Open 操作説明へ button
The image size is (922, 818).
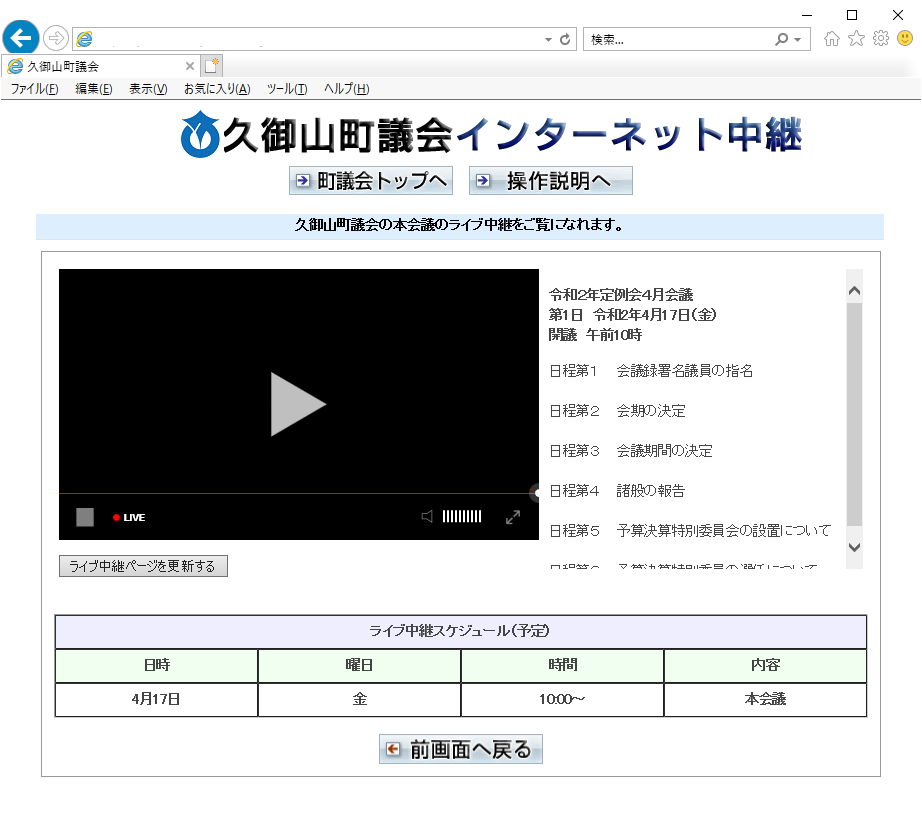tap(550, 181)
